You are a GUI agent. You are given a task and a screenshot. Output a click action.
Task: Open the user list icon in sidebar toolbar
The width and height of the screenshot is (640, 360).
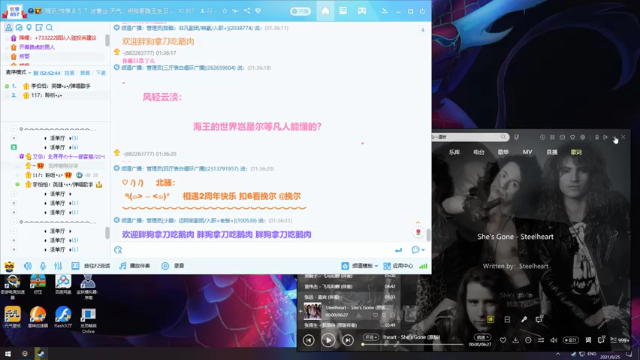coord(9,27)
